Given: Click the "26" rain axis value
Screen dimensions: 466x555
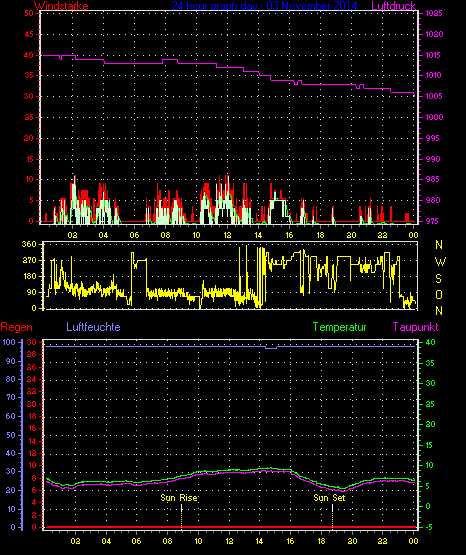Looking at the screenshot, I should click(x=31, y=367).
